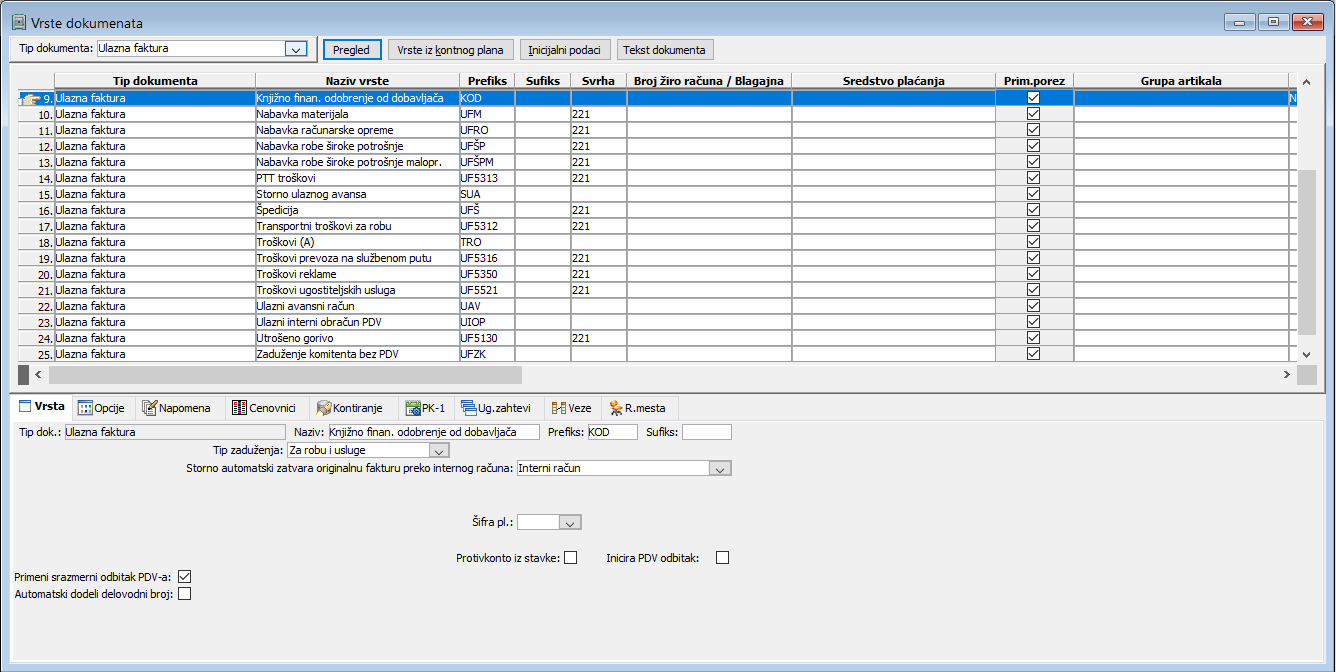
Task: Switch to the Vrsta tab
Action: 41,408
